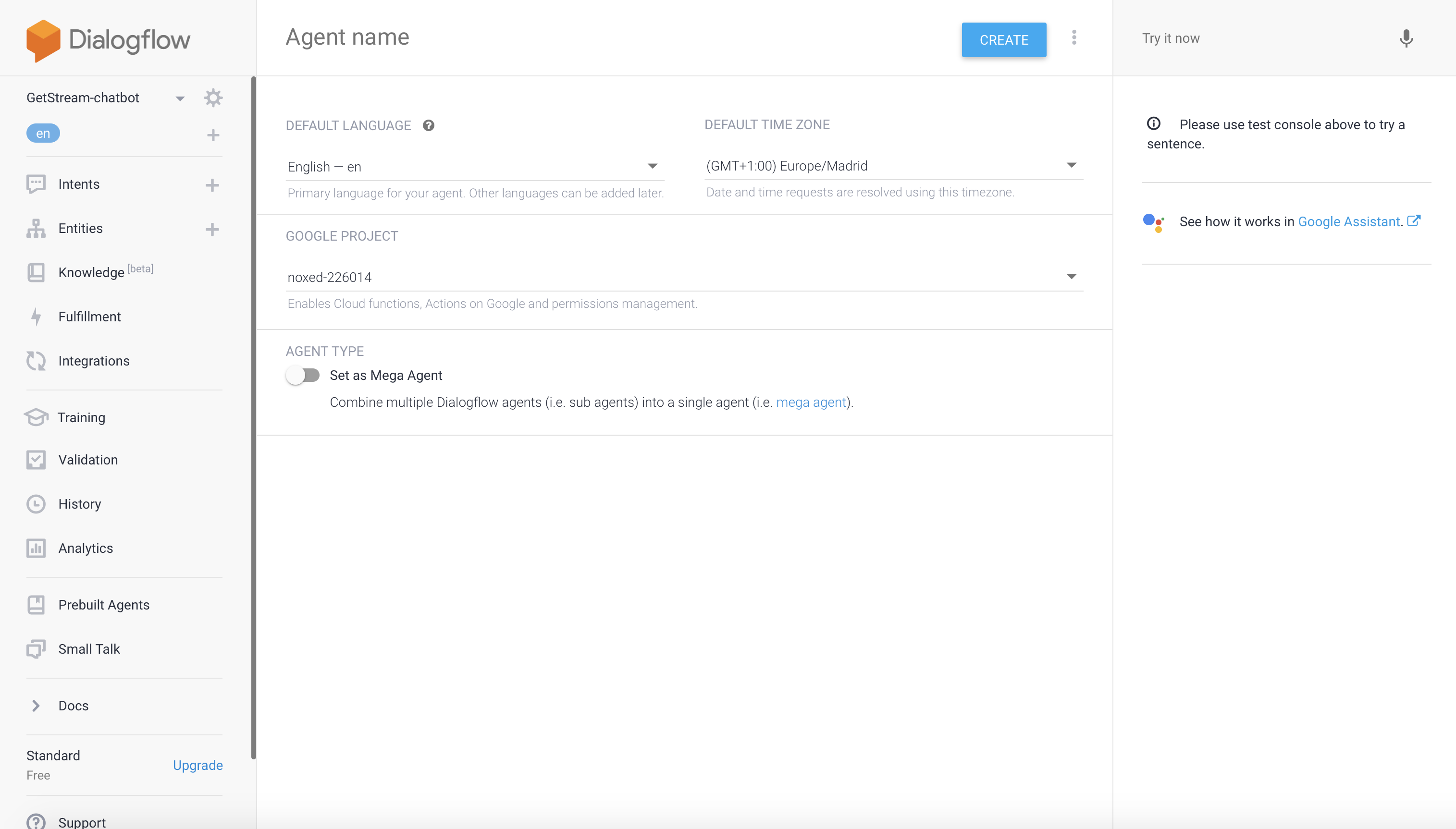The height and width of the screenshot is (829, 1456).
Task: Open the Analytics dashboard
Action: [x=86, y=548]
